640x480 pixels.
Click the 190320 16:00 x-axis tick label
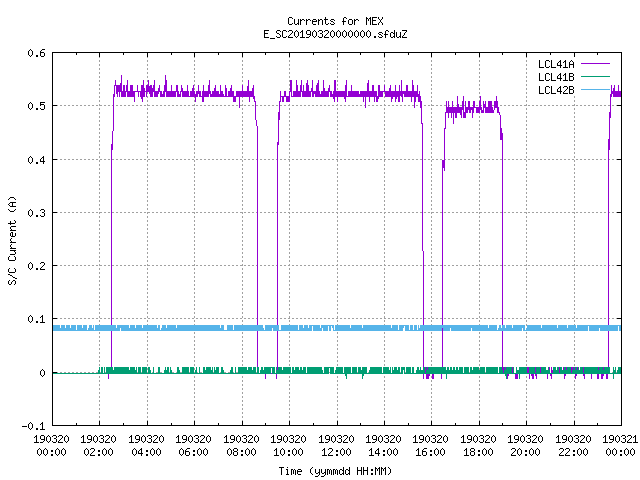tap(431, 446)
